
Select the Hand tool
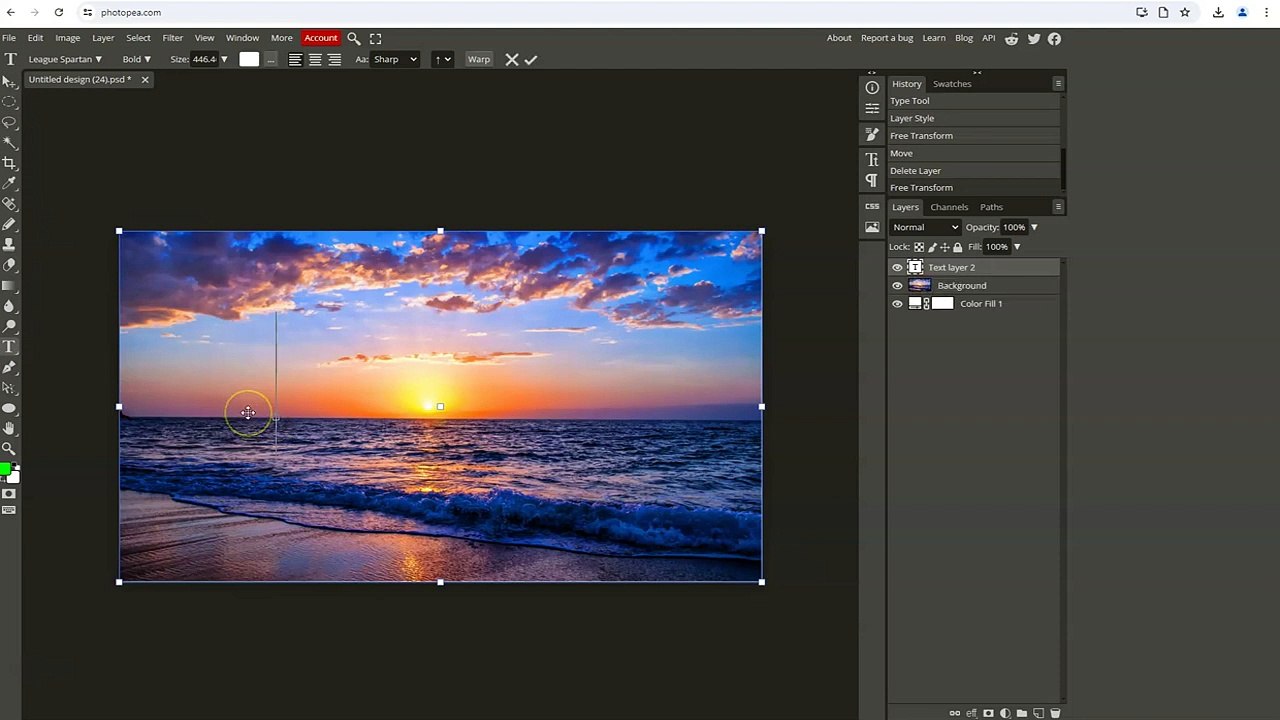(9, 428)
